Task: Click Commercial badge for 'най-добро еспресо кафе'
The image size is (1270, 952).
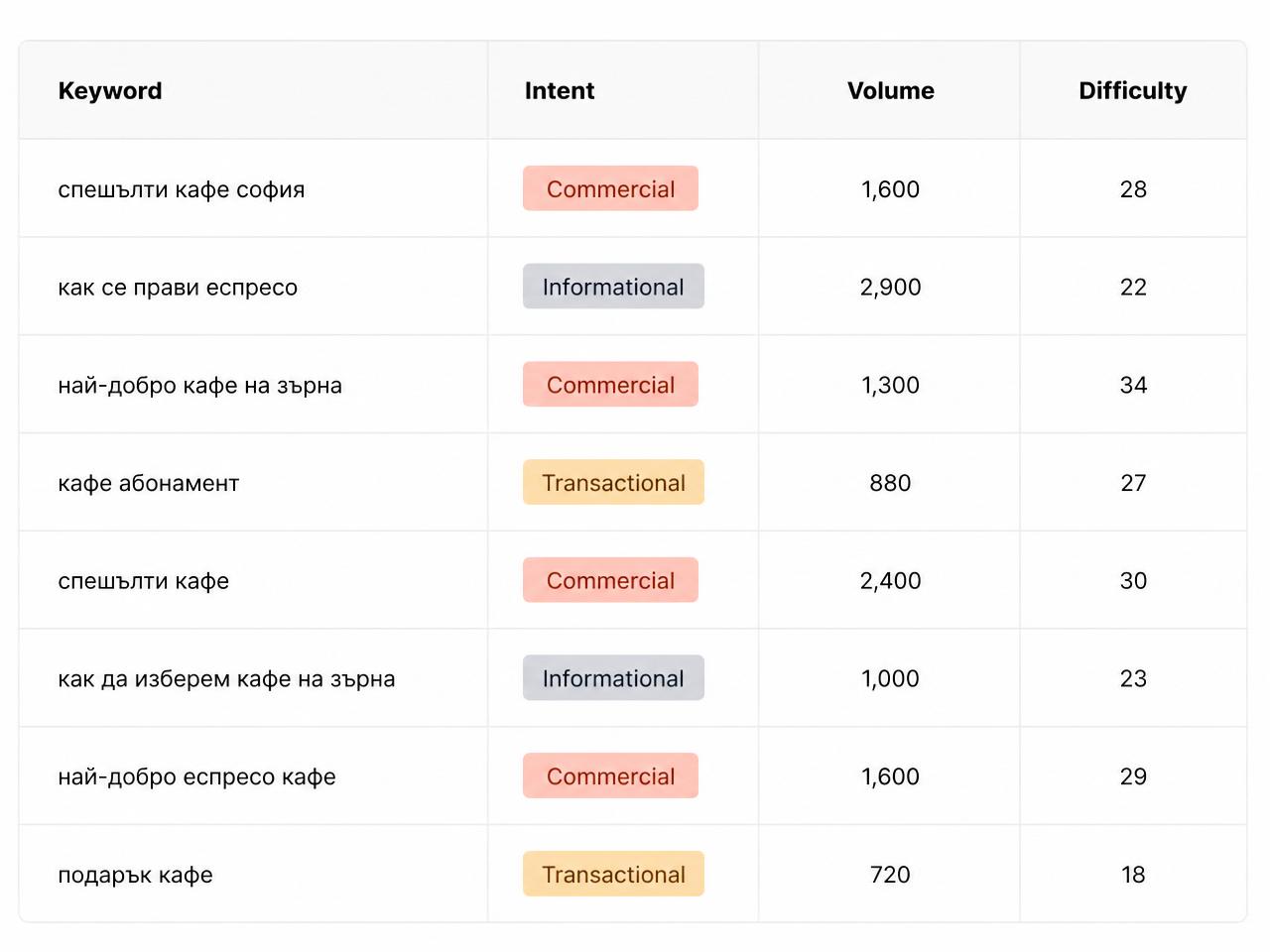Action: (x=610, y=776)
